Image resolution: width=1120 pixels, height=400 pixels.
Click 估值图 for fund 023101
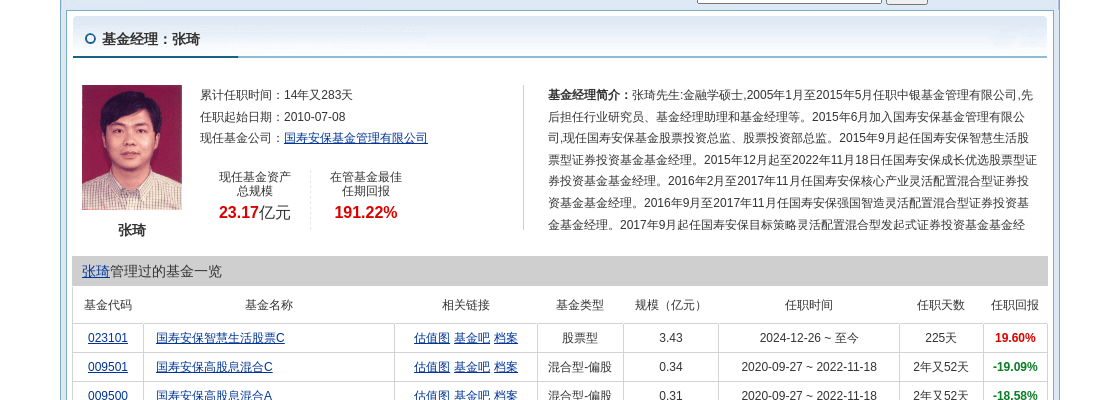[431, 338]
